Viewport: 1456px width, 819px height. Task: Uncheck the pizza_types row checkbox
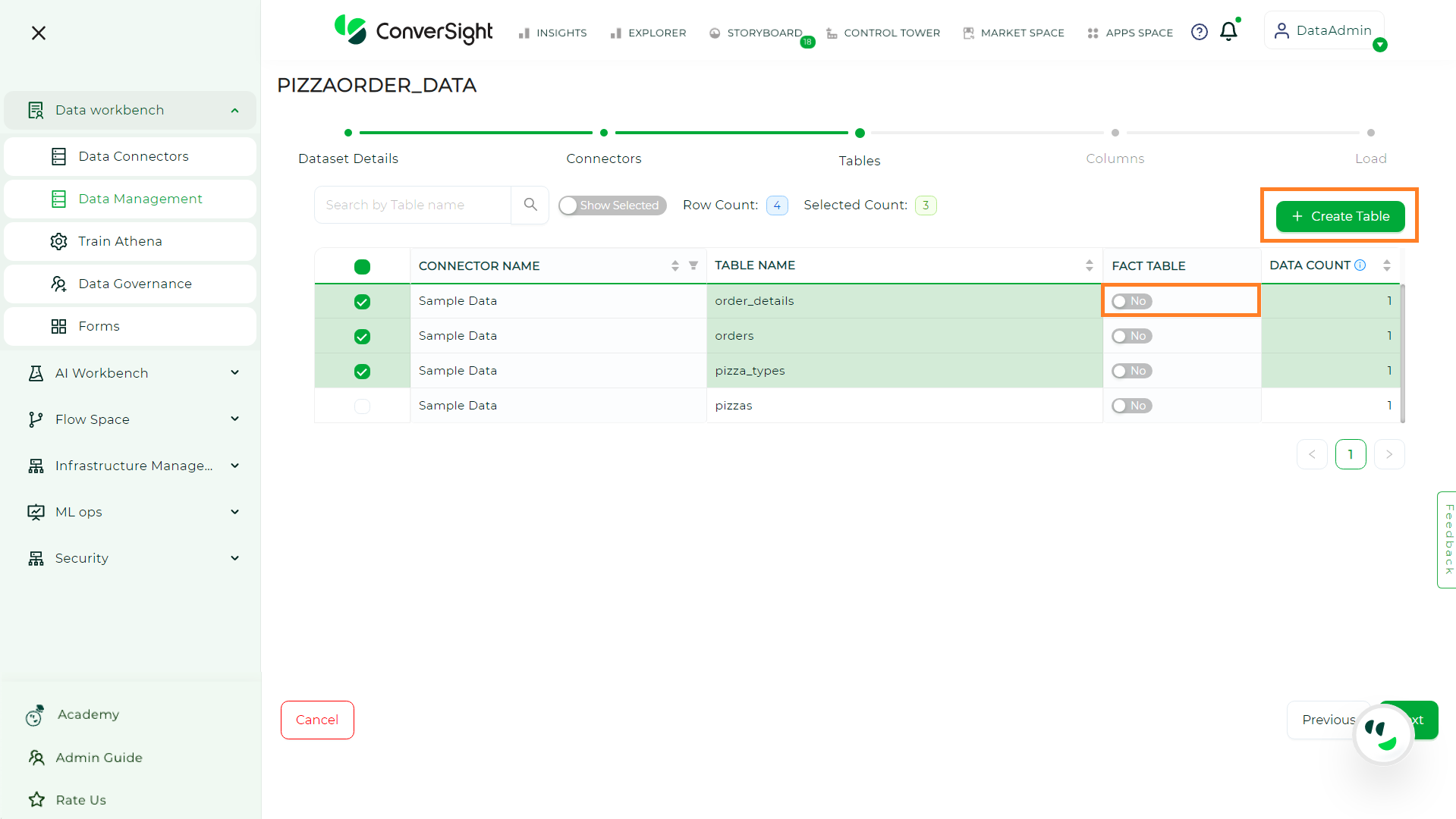(x=362, y=372)
